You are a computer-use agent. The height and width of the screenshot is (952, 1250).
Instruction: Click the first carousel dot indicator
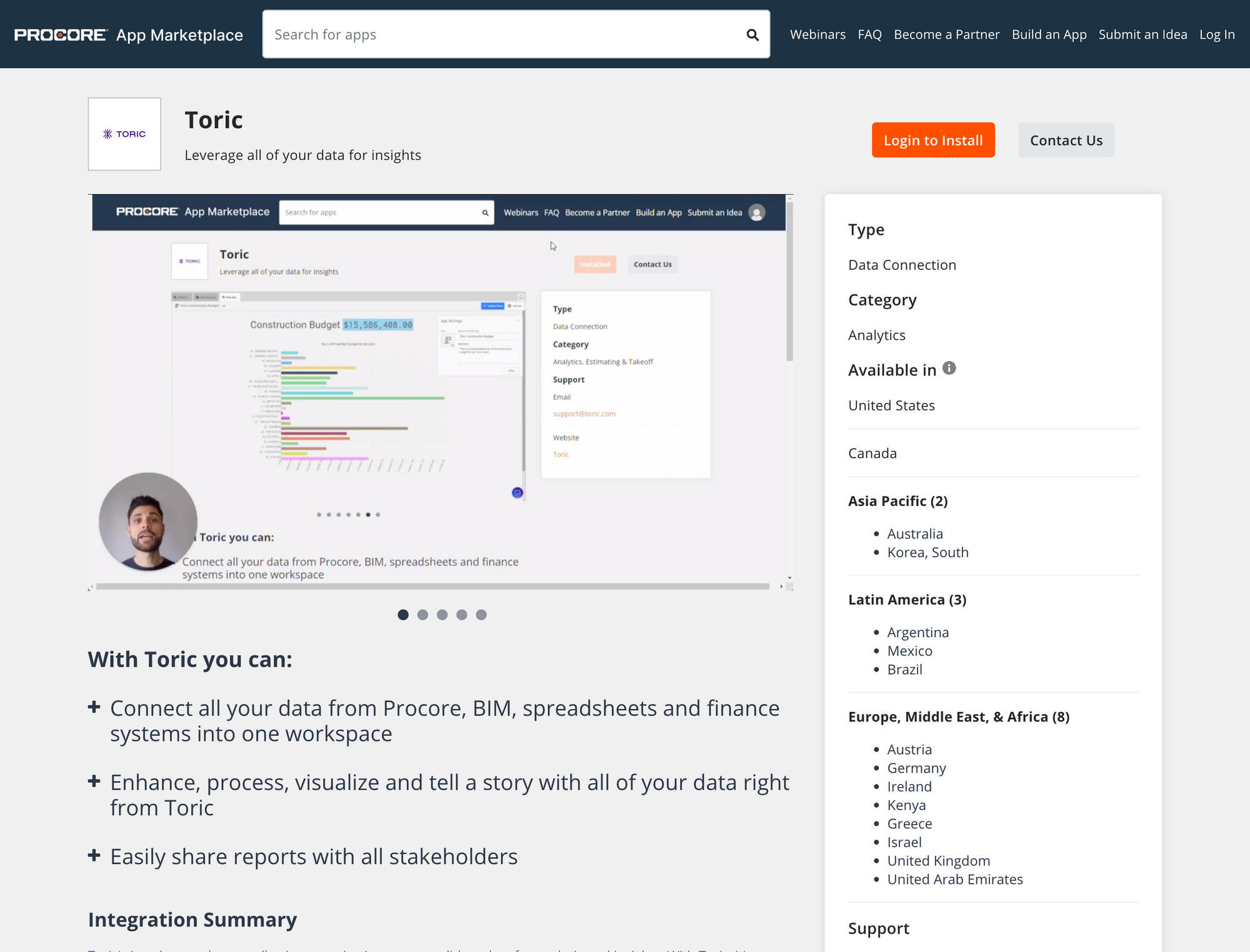[403, 614]
